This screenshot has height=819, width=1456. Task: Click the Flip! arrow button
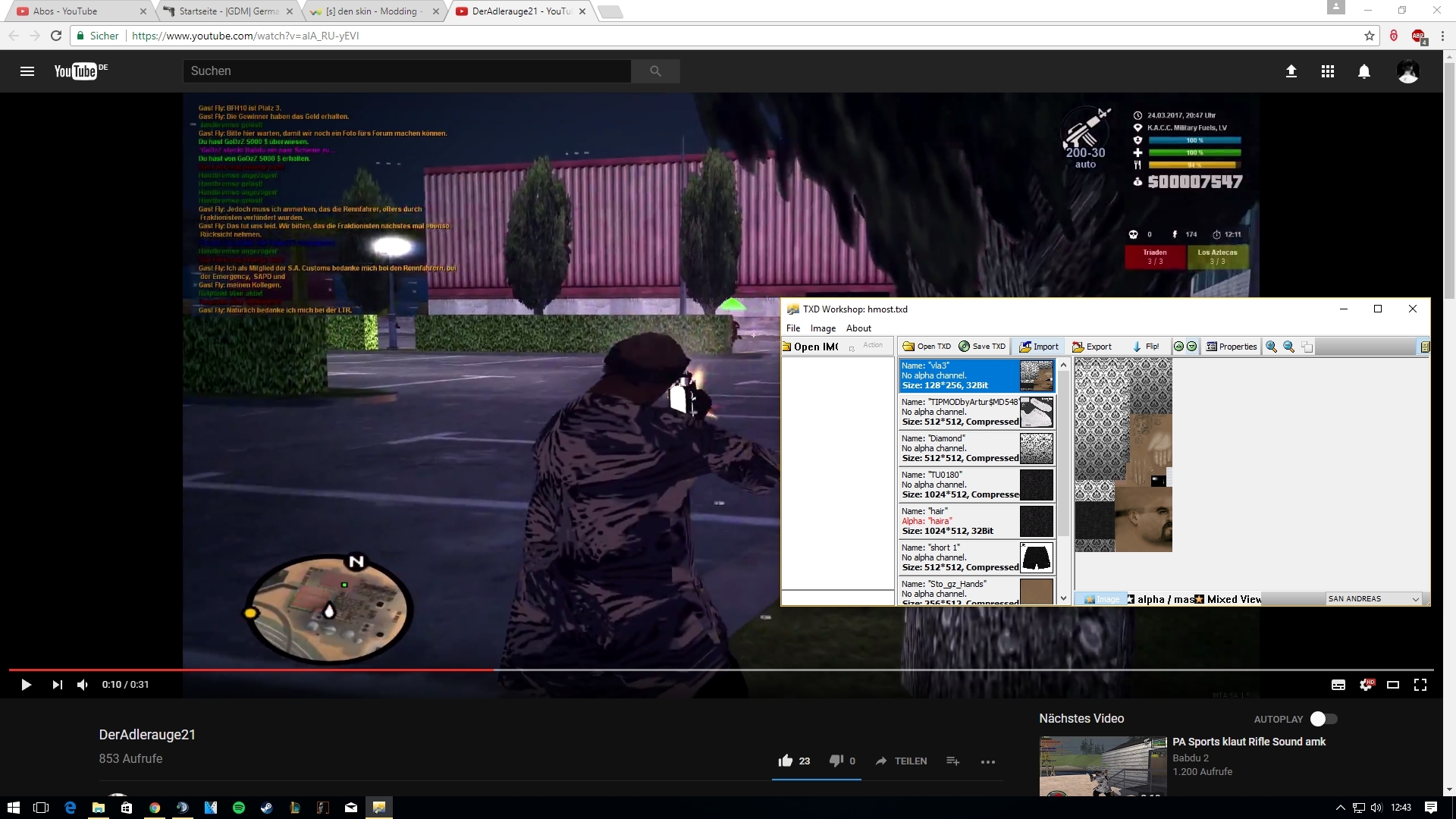1145,347
